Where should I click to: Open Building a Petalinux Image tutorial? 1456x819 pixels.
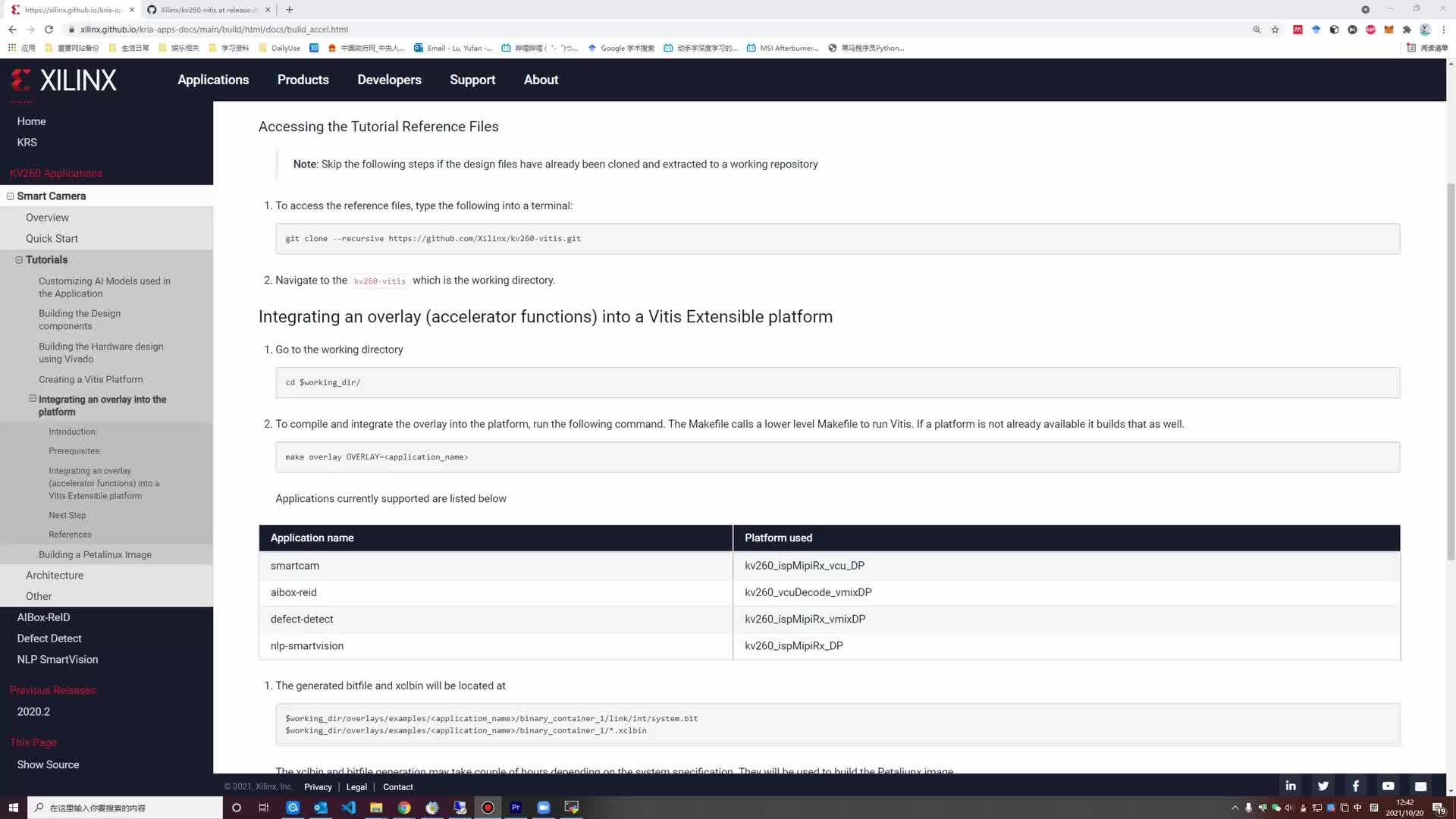point(96,555)
